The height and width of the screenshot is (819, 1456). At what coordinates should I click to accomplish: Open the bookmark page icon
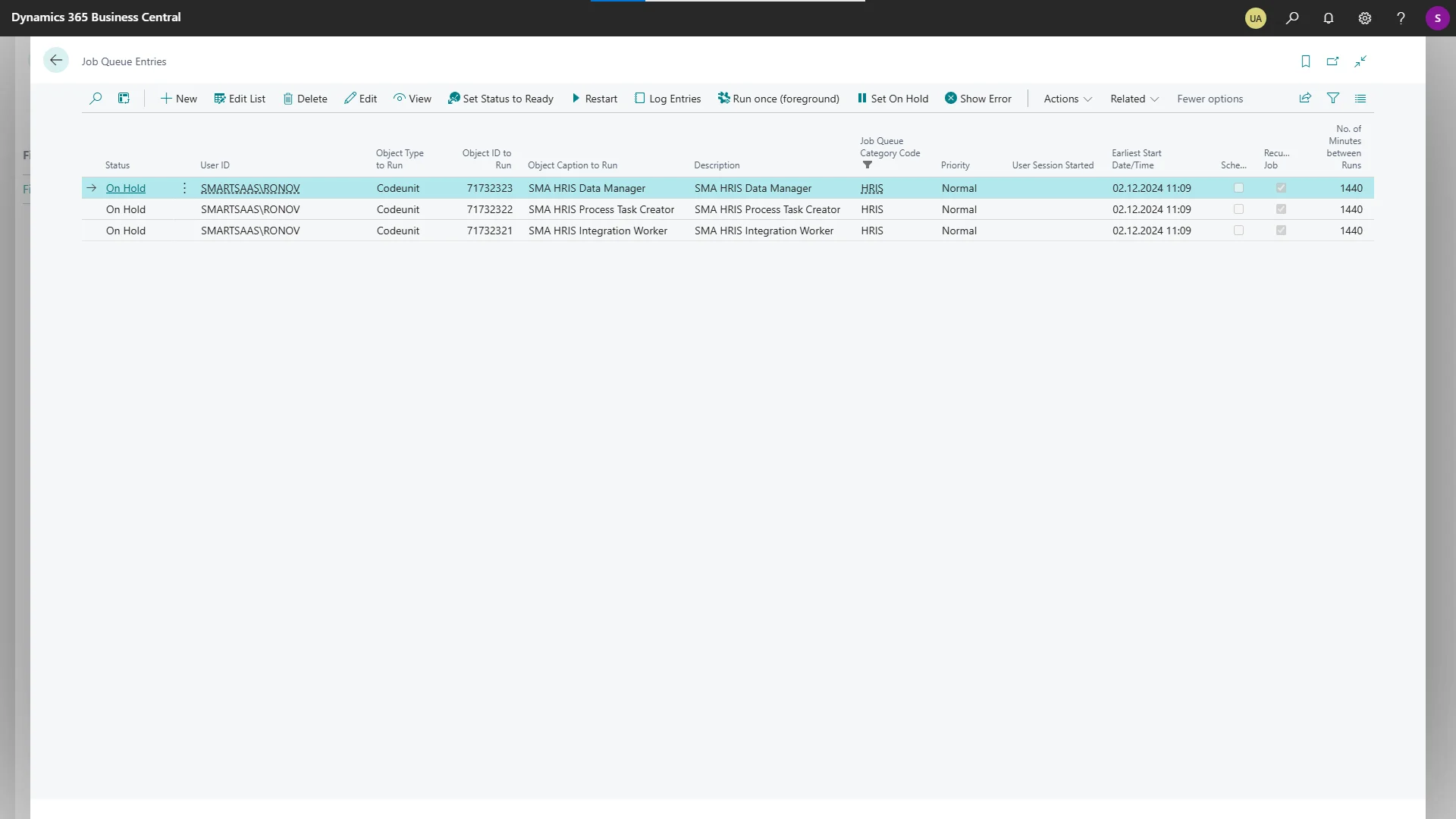[x=1305, y=61]
